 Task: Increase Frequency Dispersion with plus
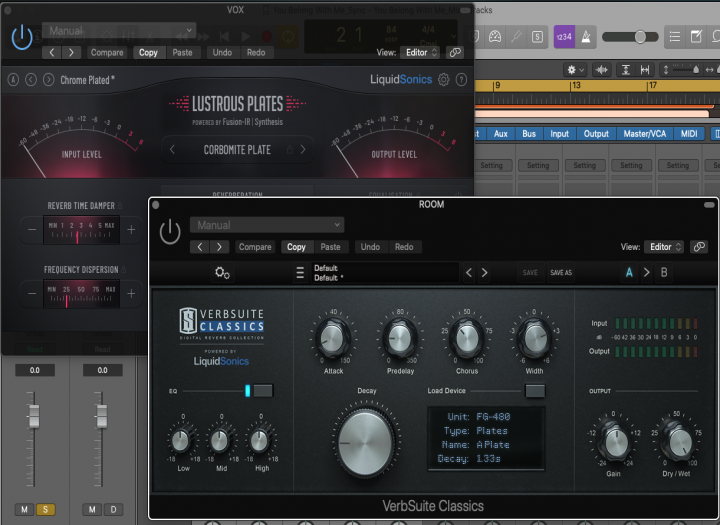(x=131, y=293)
